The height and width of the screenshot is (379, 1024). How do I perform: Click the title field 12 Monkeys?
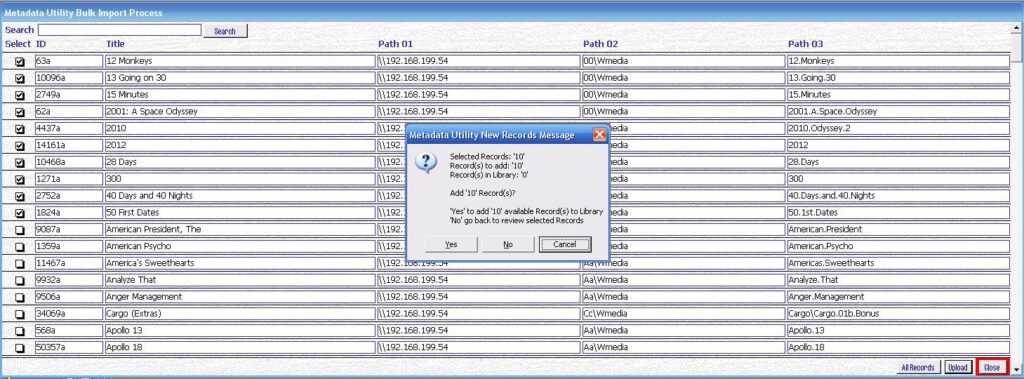click(239, 61)
